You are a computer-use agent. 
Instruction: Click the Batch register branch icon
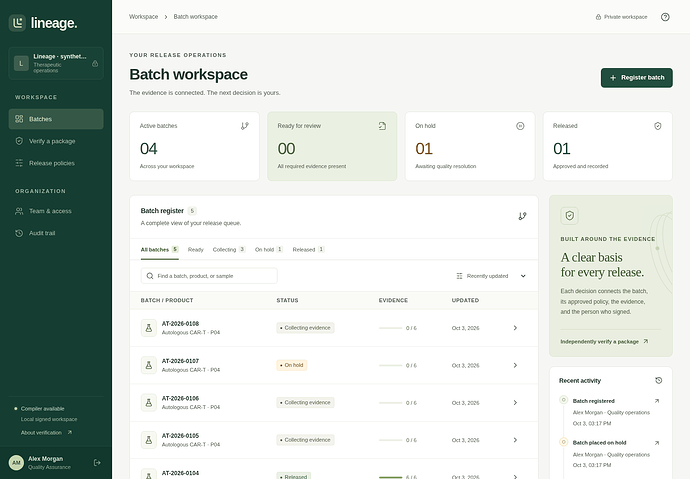click(522, 216)
